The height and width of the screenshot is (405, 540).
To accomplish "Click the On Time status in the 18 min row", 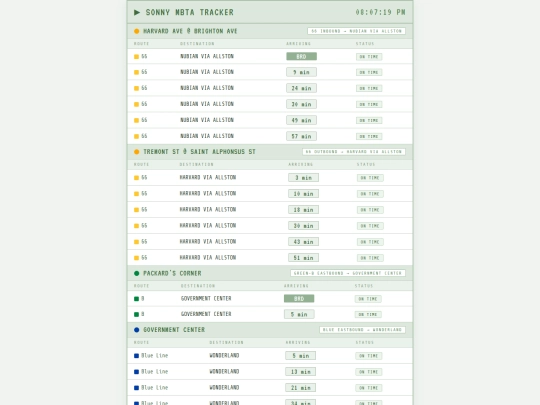I will [x=370, y=210].
